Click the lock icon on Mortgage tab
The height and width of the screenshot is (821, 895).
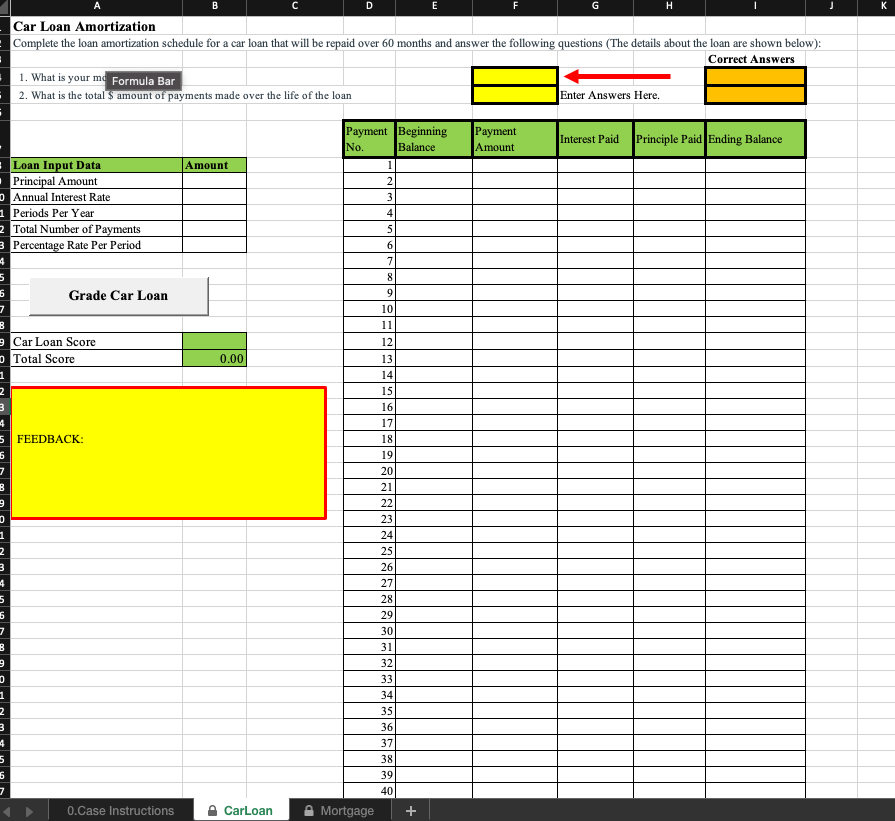(x=309, y=809)
